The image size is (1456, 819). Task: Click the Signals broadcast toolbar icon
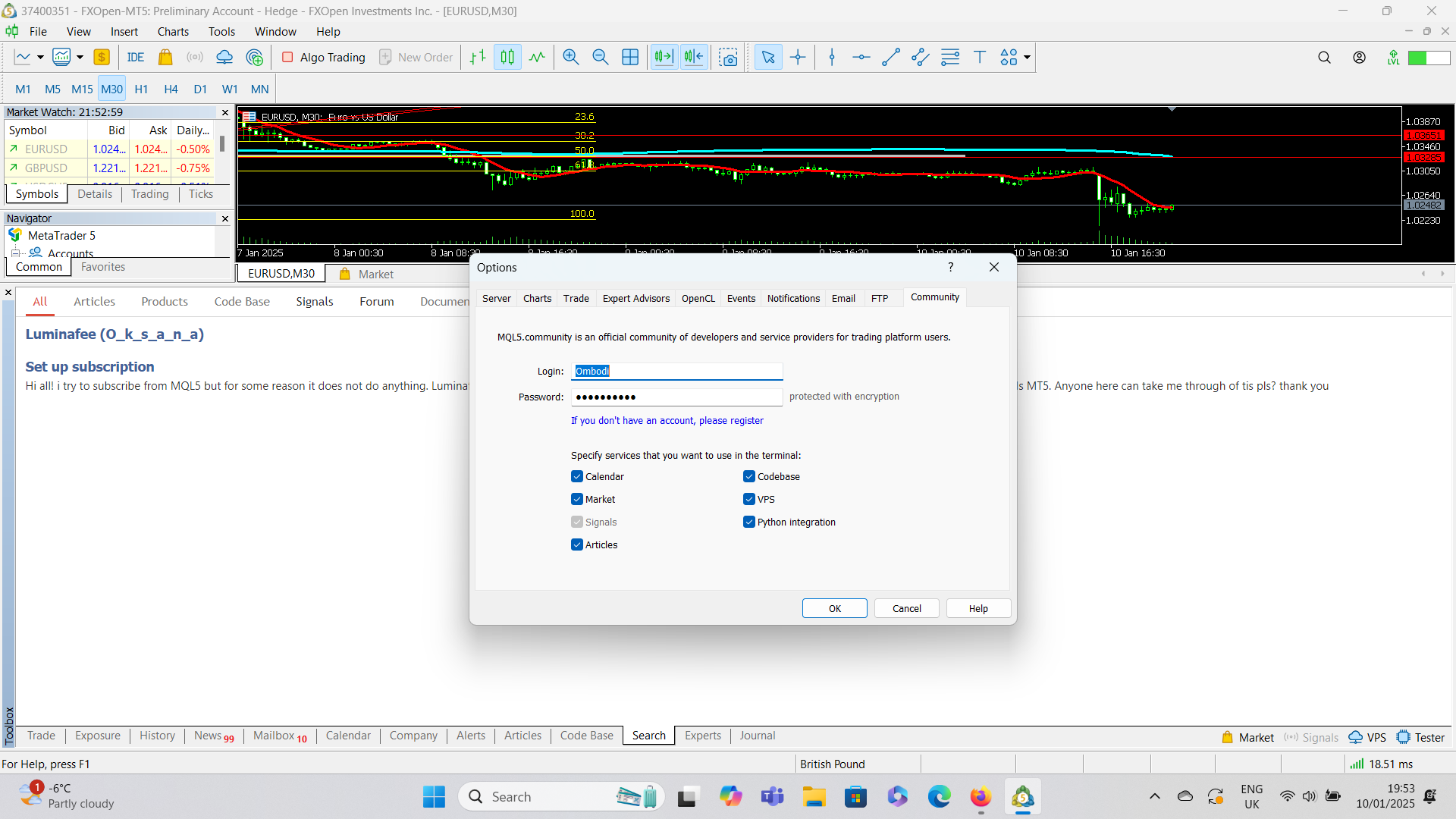coord(195,57)
